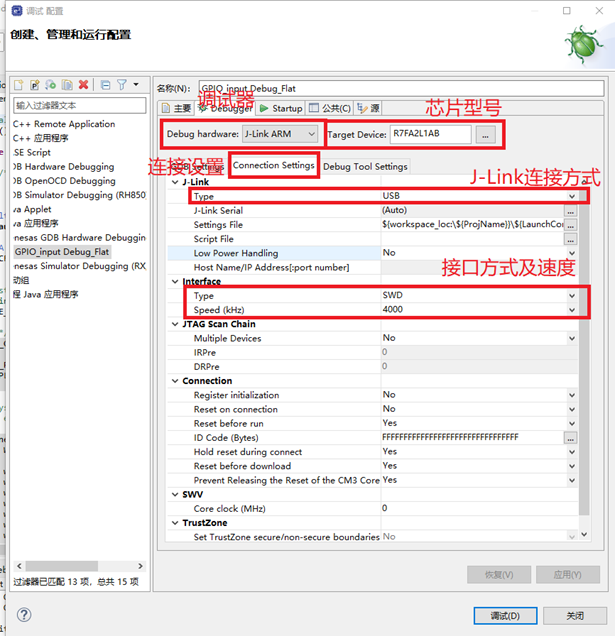The height and width of the screenshot is (636, 615).
Task: Switch to the 主要 tab
Action: coord(176,108)
